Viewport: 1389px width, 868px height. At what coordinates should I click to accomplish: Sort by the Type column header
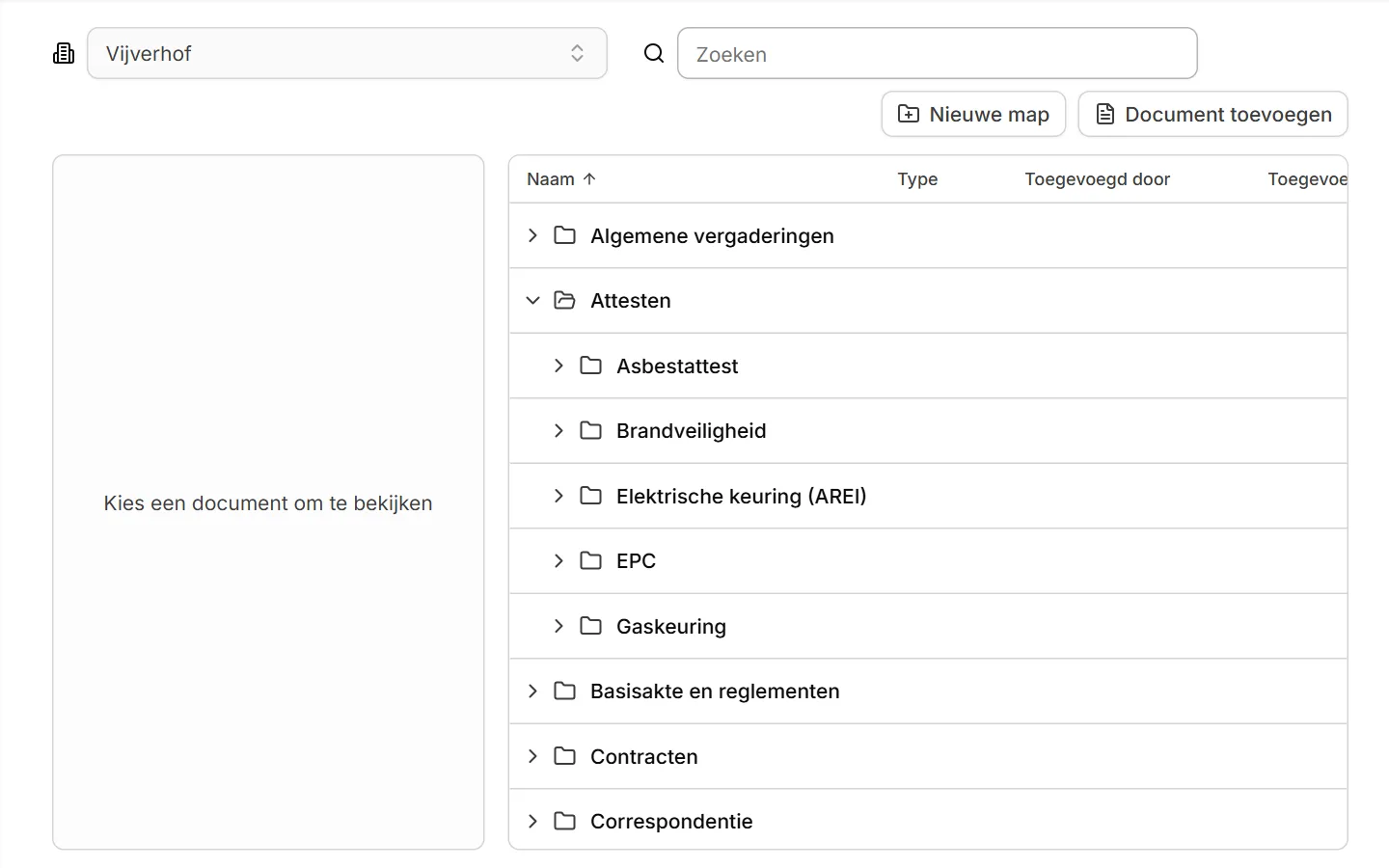click(917, 178)
